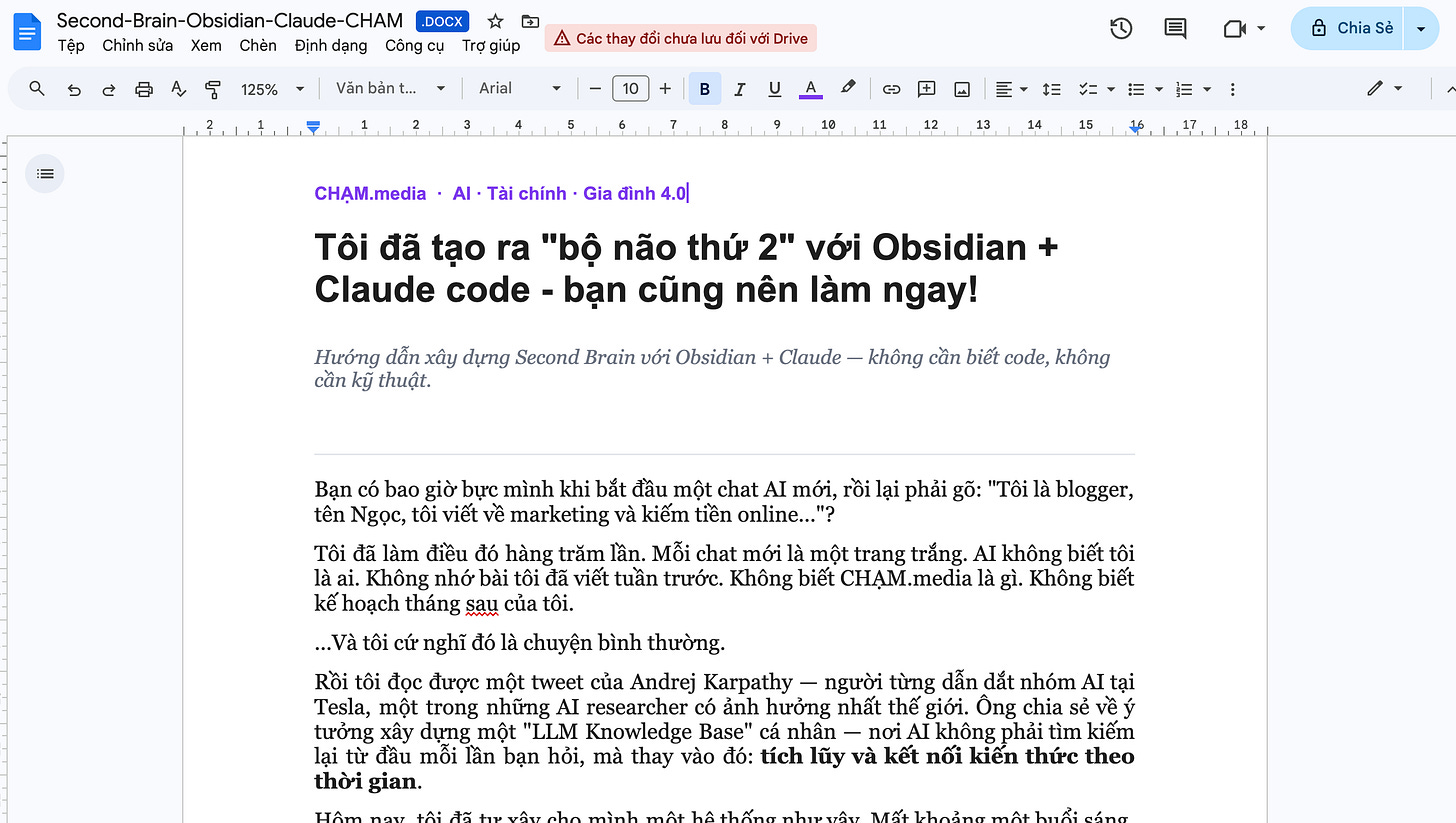
Task: Open text color picker
Action: [811, 89]
